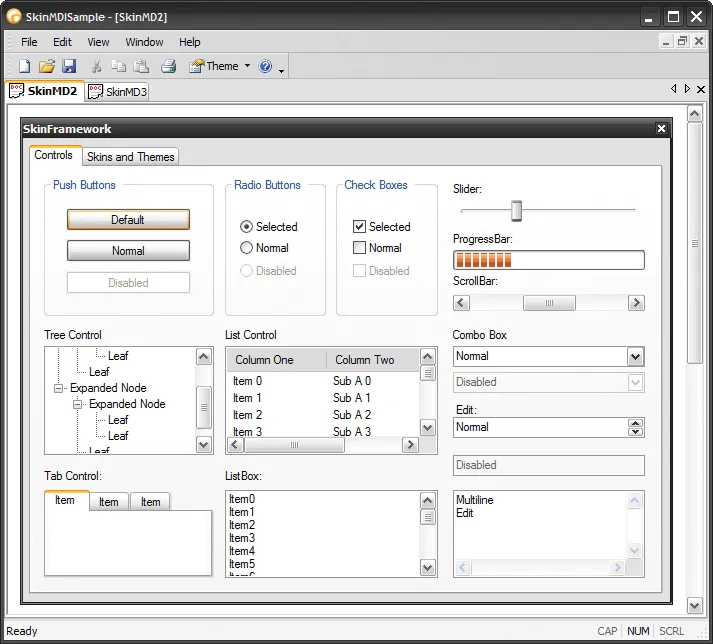This screenshot has height=644, width=713.
Task: Switch to SkinMD3 document tab
Action: [x=117, y=92]
